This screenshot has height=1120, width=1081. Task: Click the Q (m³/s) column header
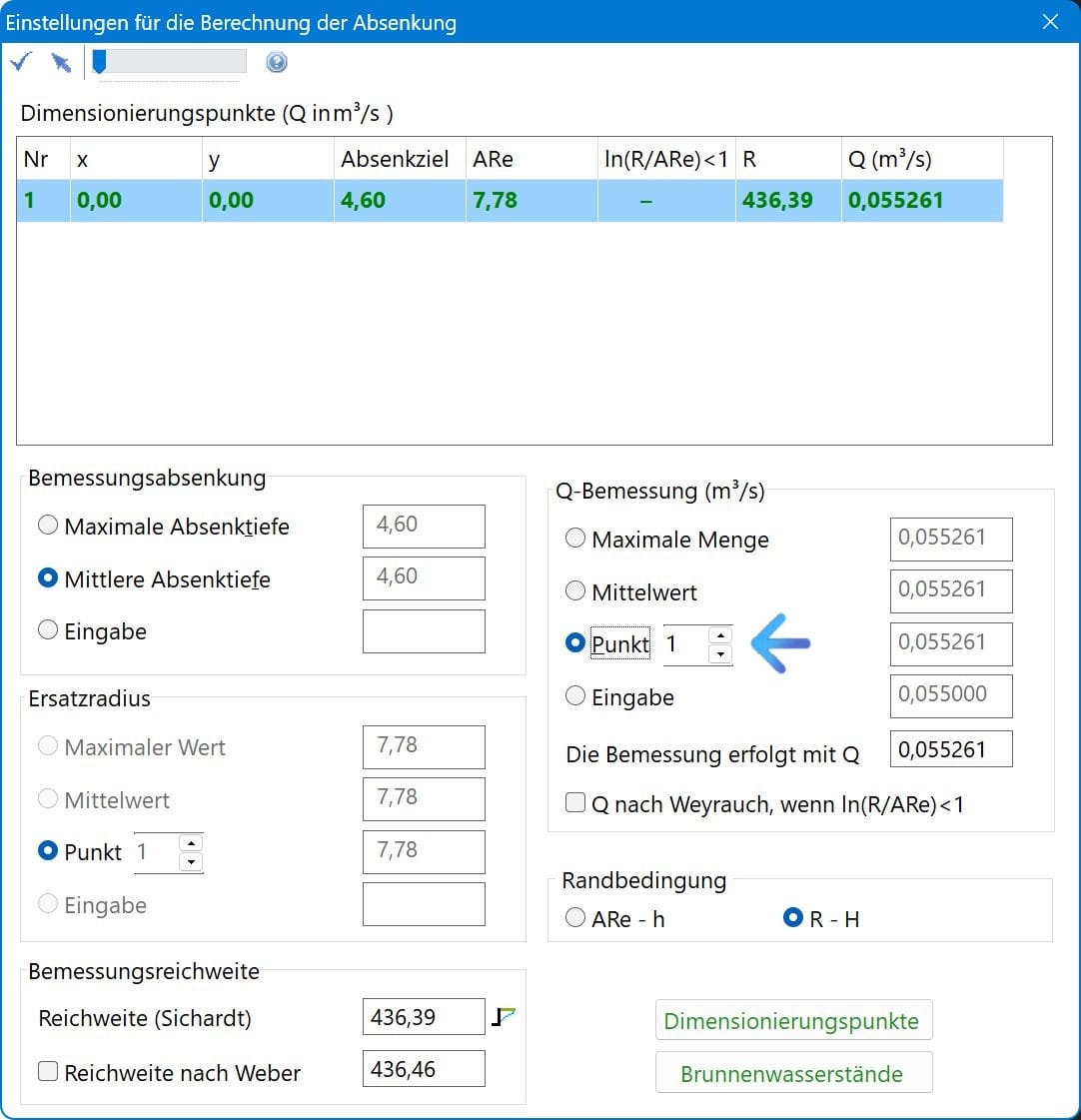(890, 159)
